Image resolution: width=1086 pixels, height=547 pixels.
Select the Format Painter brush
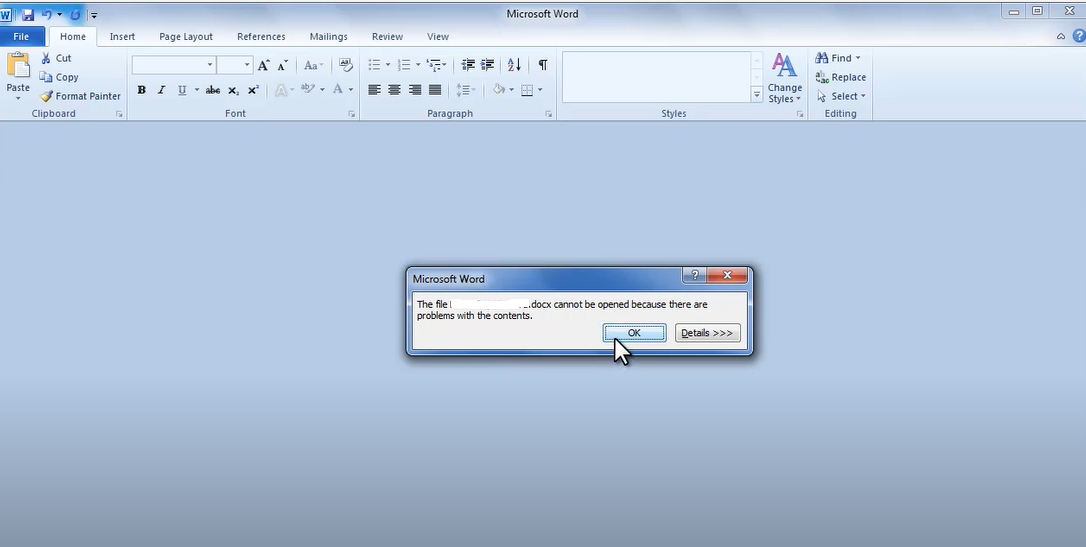(80, 96)
